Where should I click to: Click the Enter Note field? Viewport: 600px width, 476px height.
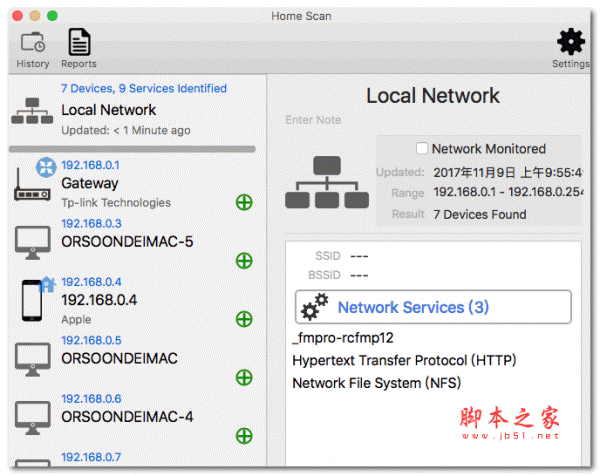point(313,120)
